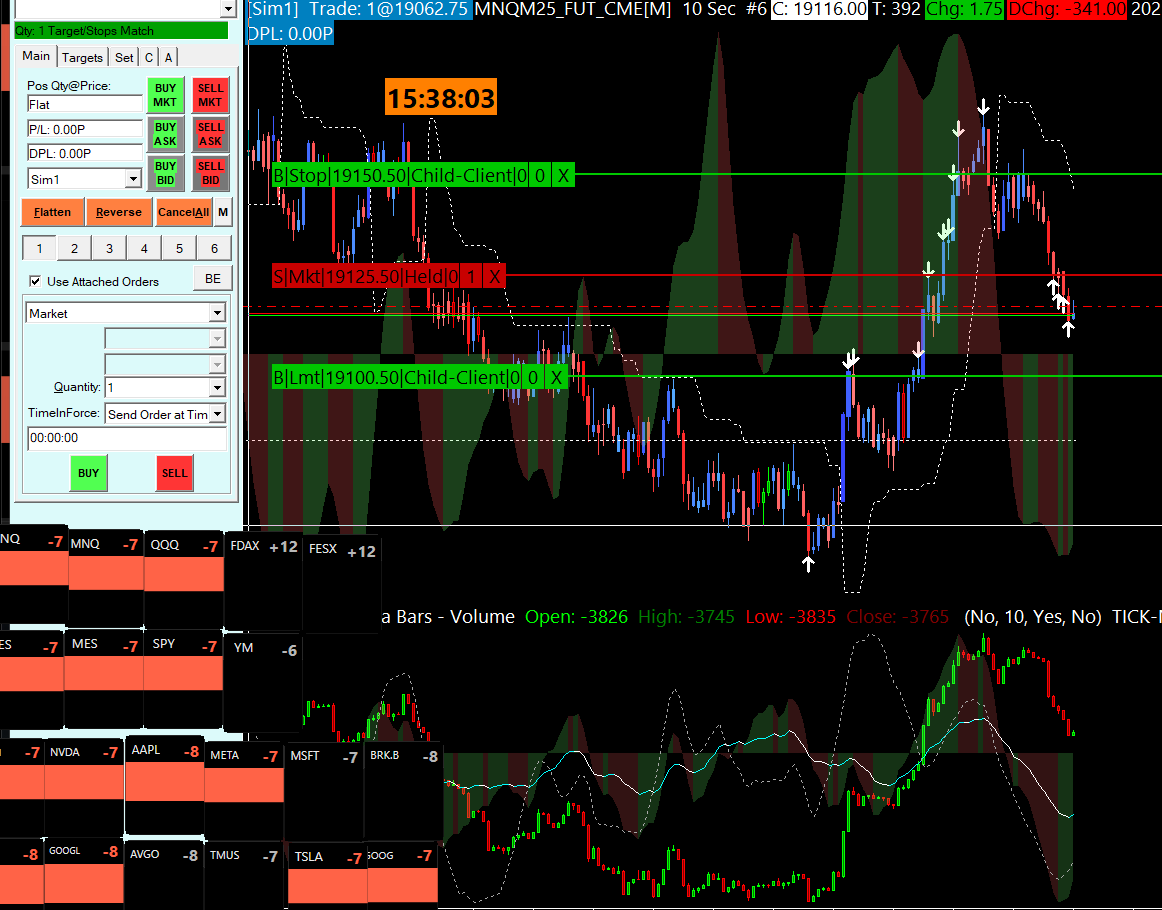Click the BUY MKT button
The image size is (1162, 910).
click(165, 95)
